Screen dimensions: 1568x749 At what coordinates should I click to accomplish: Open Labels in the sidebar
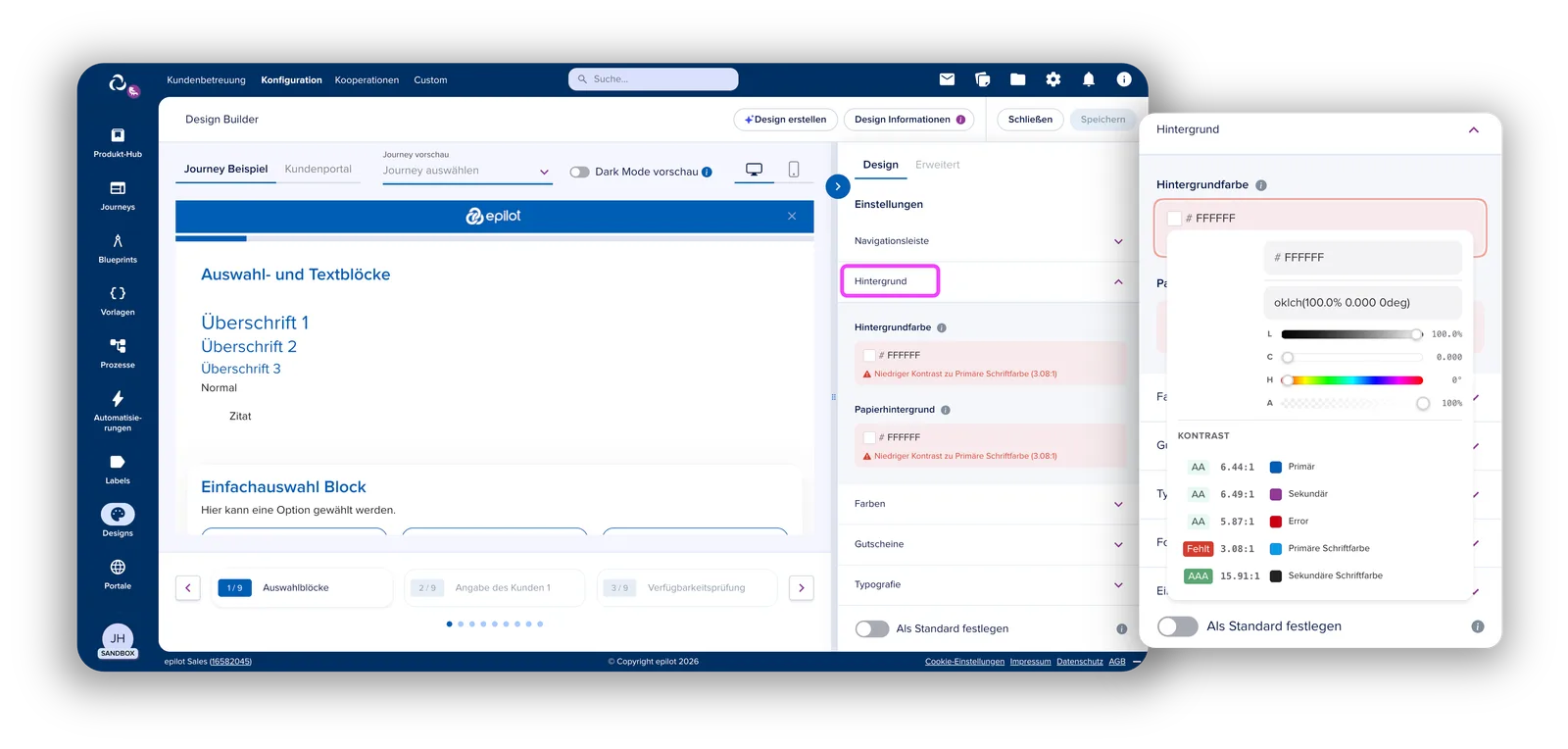(118, 469)
